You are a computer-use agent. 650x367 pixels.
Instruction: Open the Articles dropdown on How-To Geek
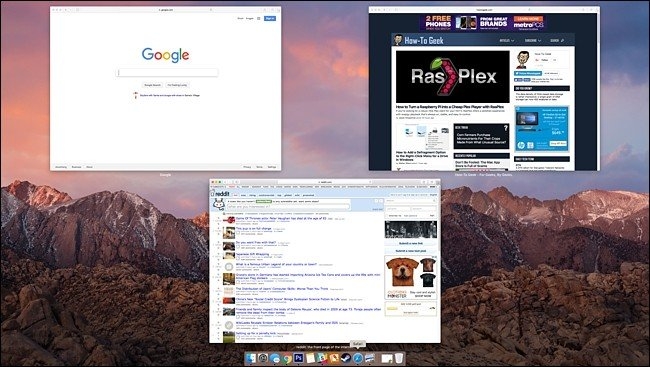click(507, 41)
